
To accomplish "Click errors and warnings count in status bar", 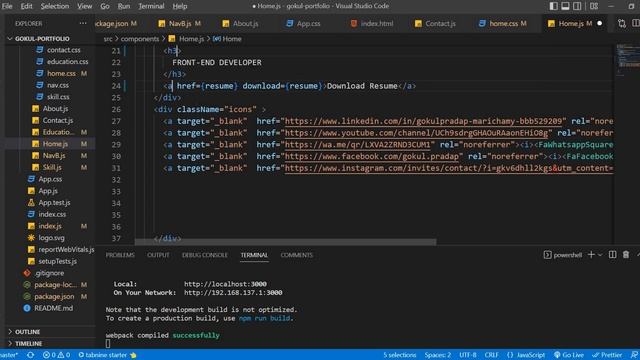I will 56,355.
